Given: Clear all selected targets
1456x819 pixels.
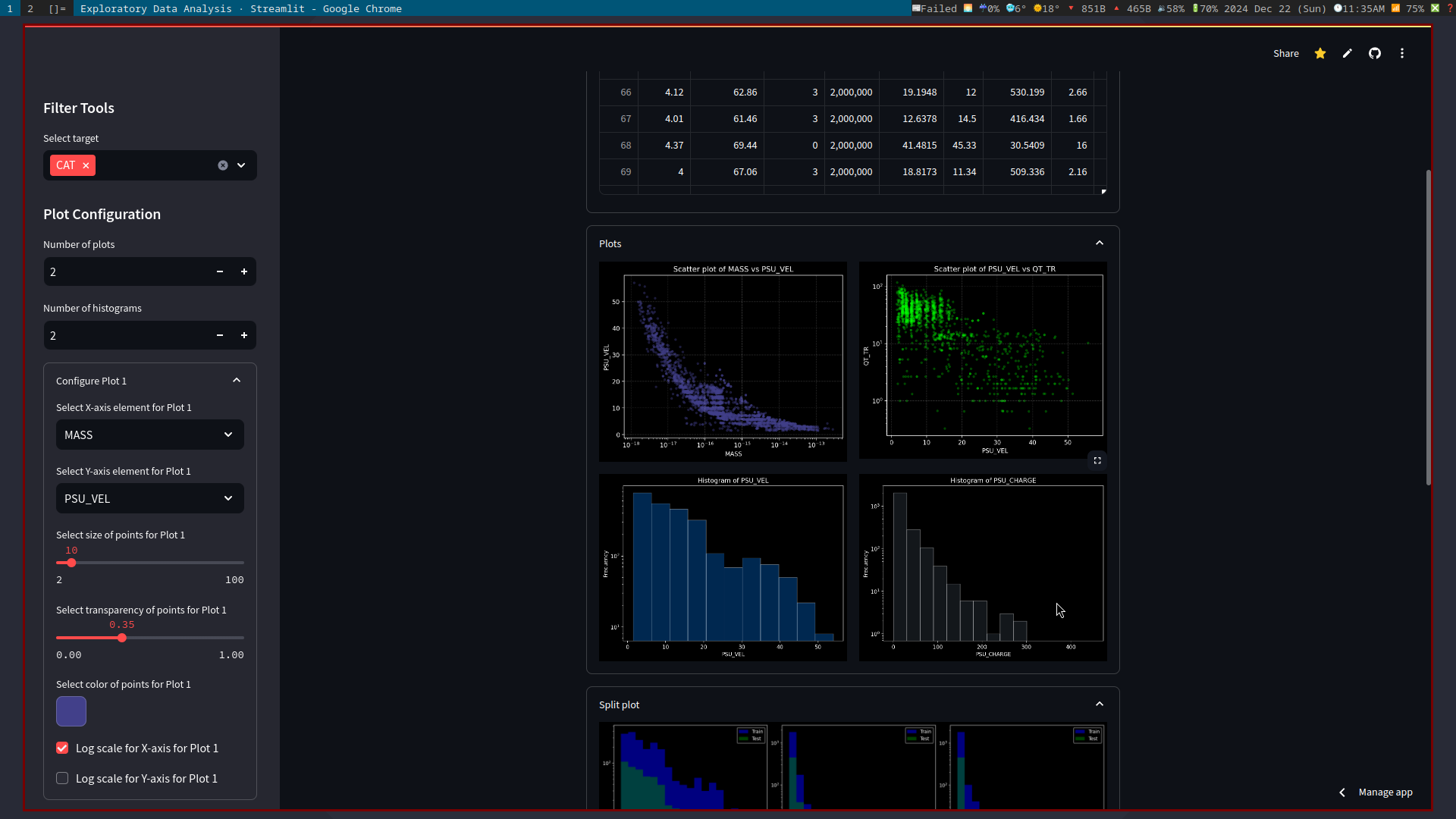Looking at the screenshot, I should point(222,165).
